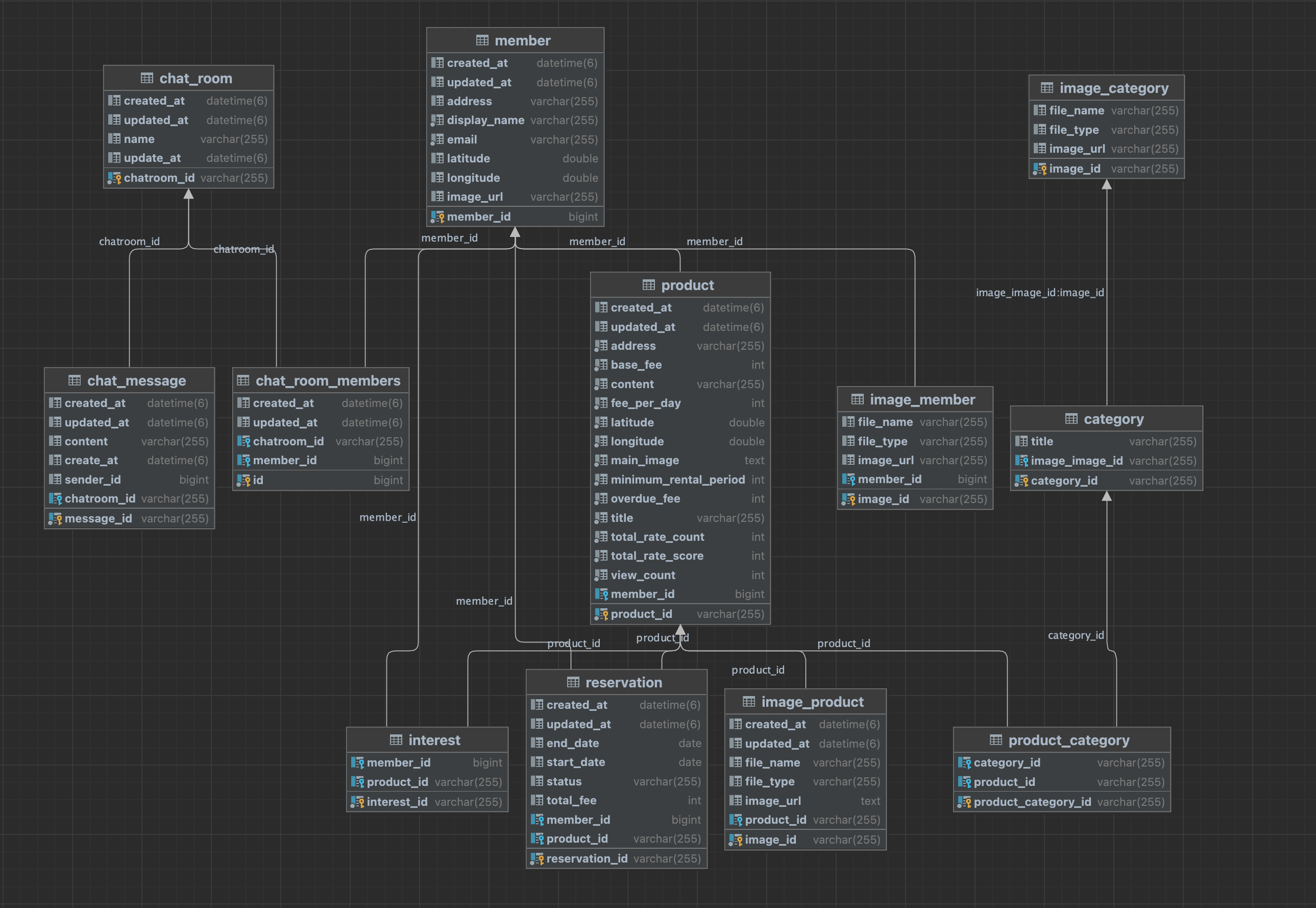1316x908 pixels.
Task: Click the id column in chat_room_members
Action: (x=321, y=480)
